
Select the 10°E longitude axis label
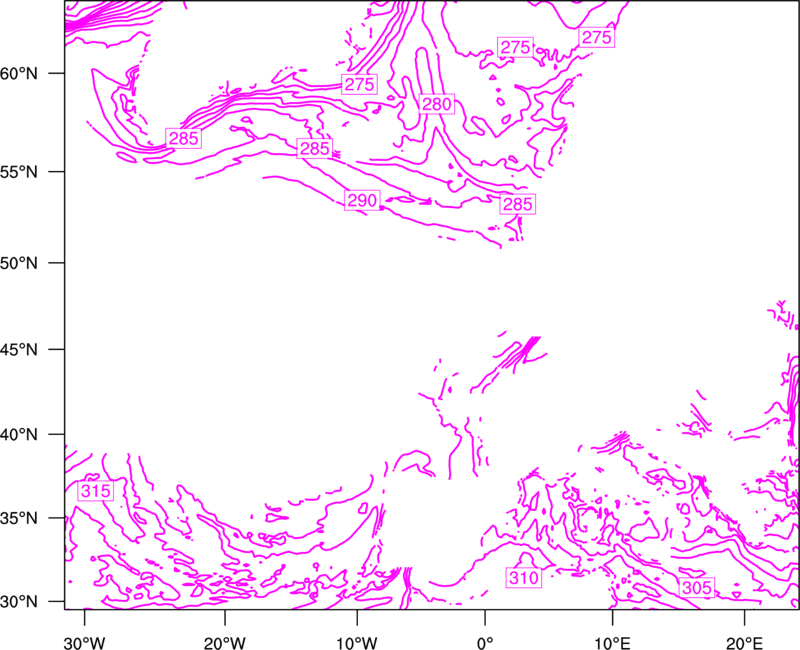click(x=612, y=643)
